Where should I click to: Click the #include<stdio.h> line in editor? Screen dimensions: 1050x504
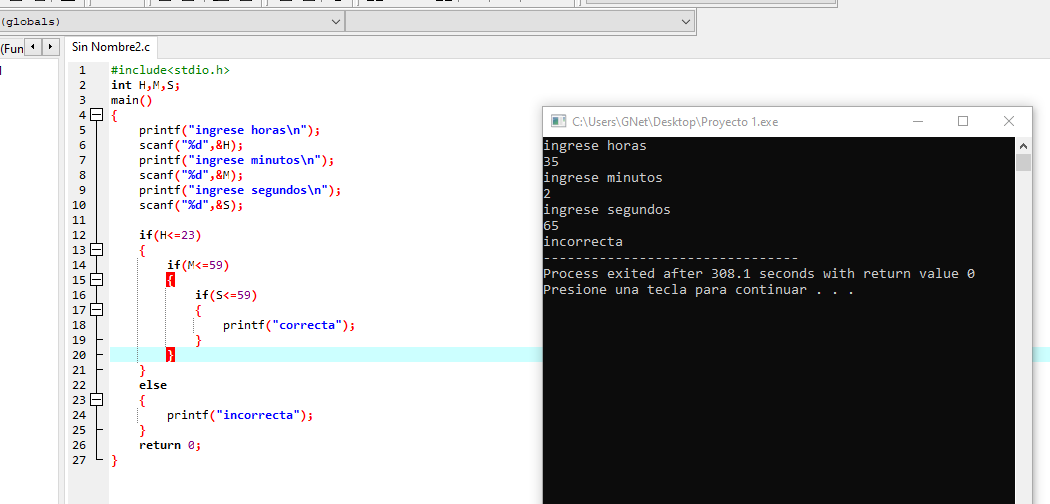[170, 70]
